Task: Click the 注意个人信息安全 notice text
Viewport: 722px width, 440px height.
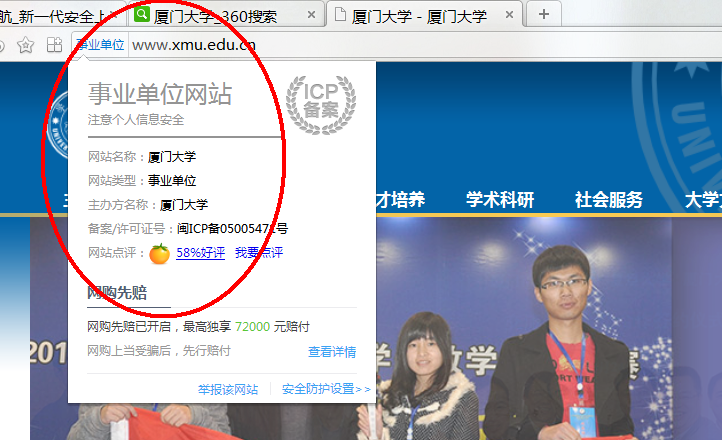Action: [136, 120]
